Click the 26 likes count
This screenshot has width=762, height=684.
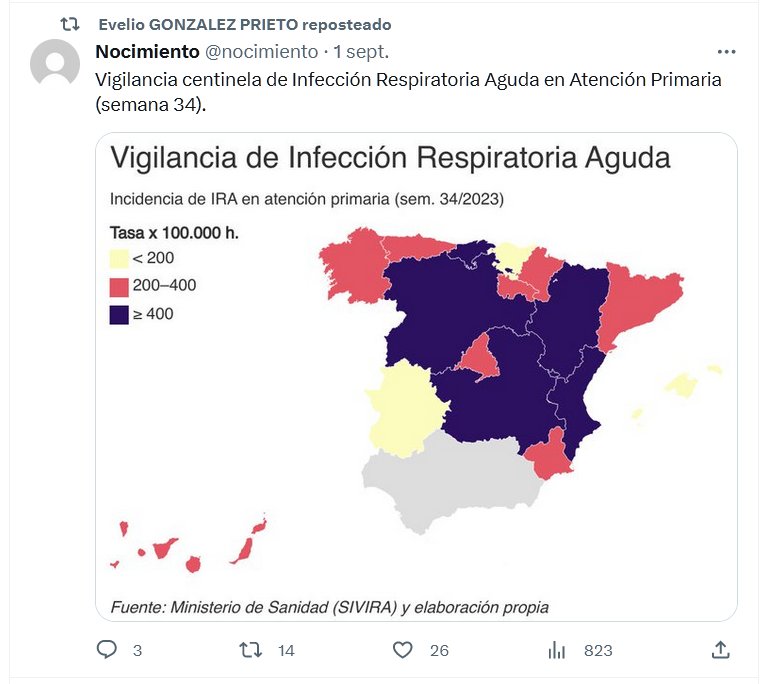click(439, 651)
